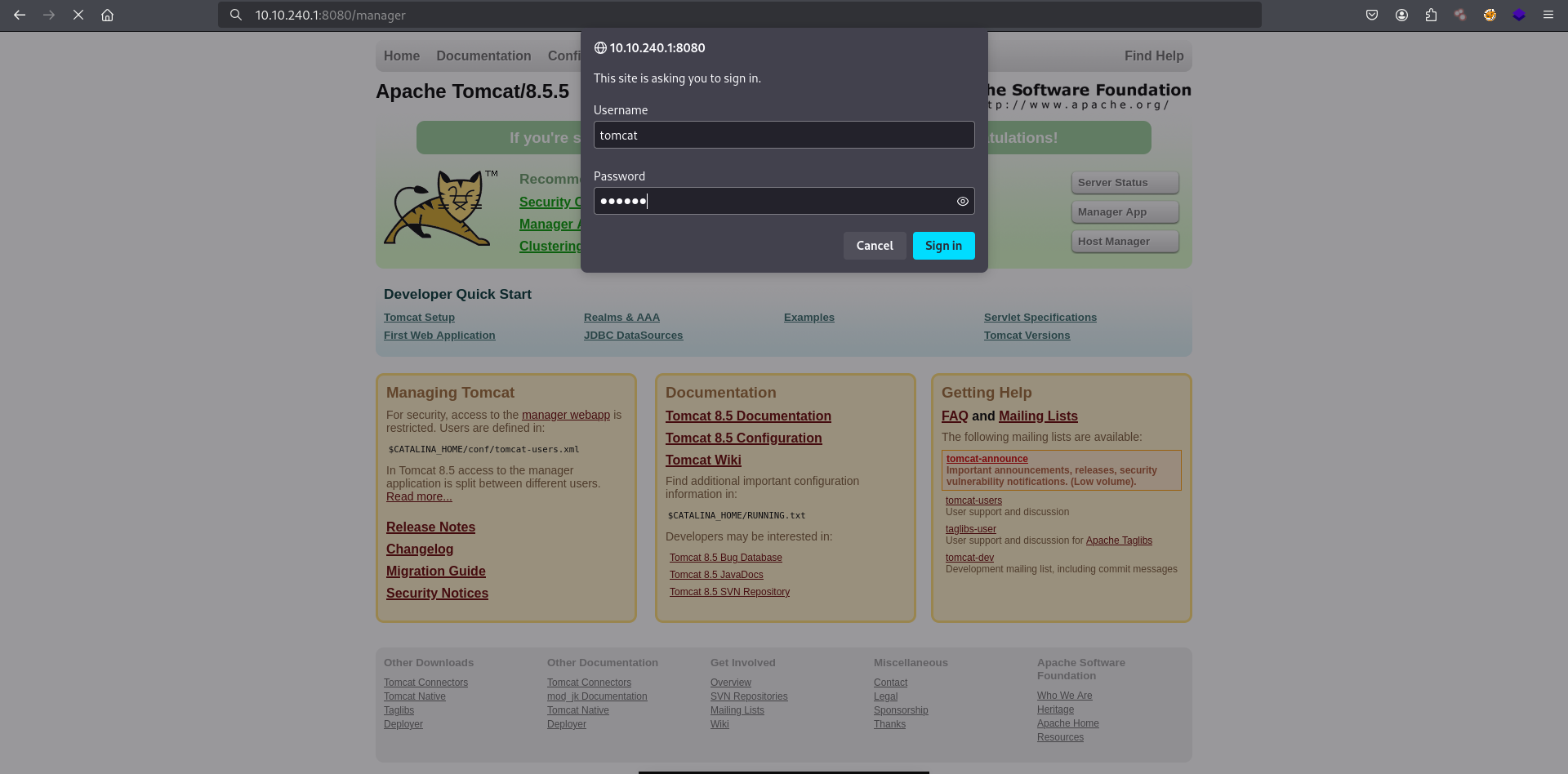
Task: Open the tomcat-users mailing list
Action: click(x=973, y=500)
